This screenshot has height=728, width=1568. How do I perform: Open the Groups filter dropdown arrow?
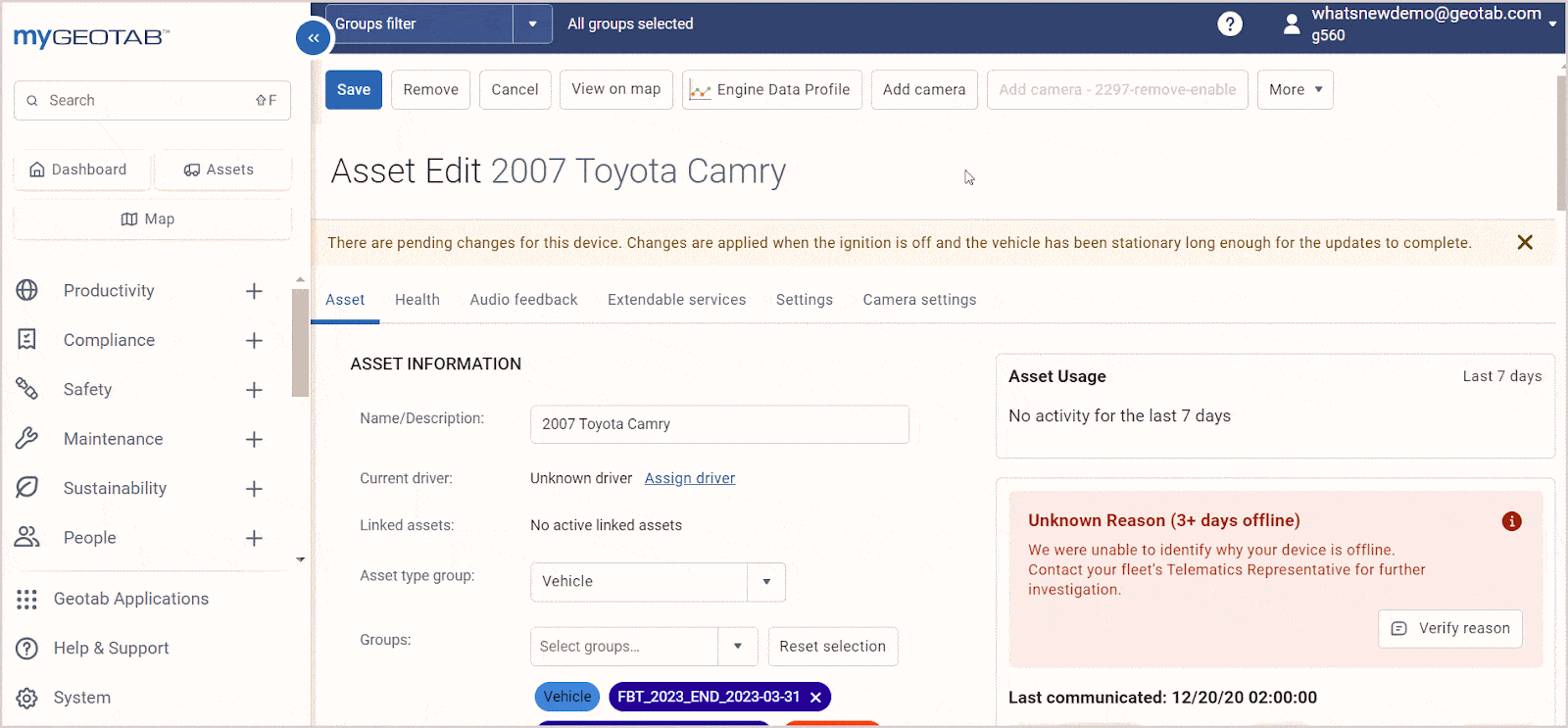pyautogui.click(x=532, y=24)
